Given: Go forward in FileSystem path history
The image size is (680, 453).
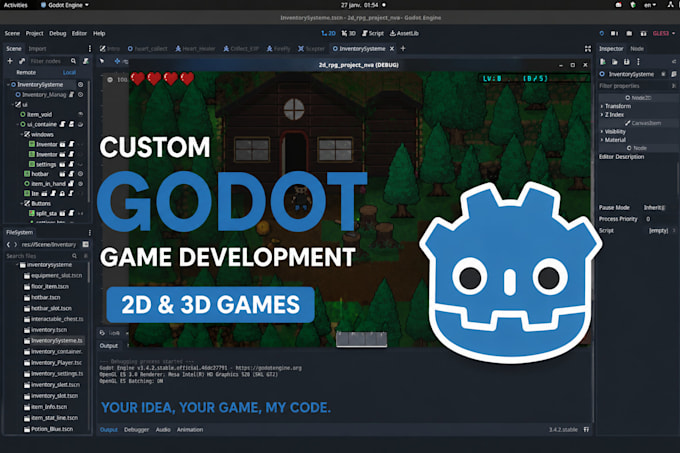Looking at the screenshot, I should [x=16, y=244].
